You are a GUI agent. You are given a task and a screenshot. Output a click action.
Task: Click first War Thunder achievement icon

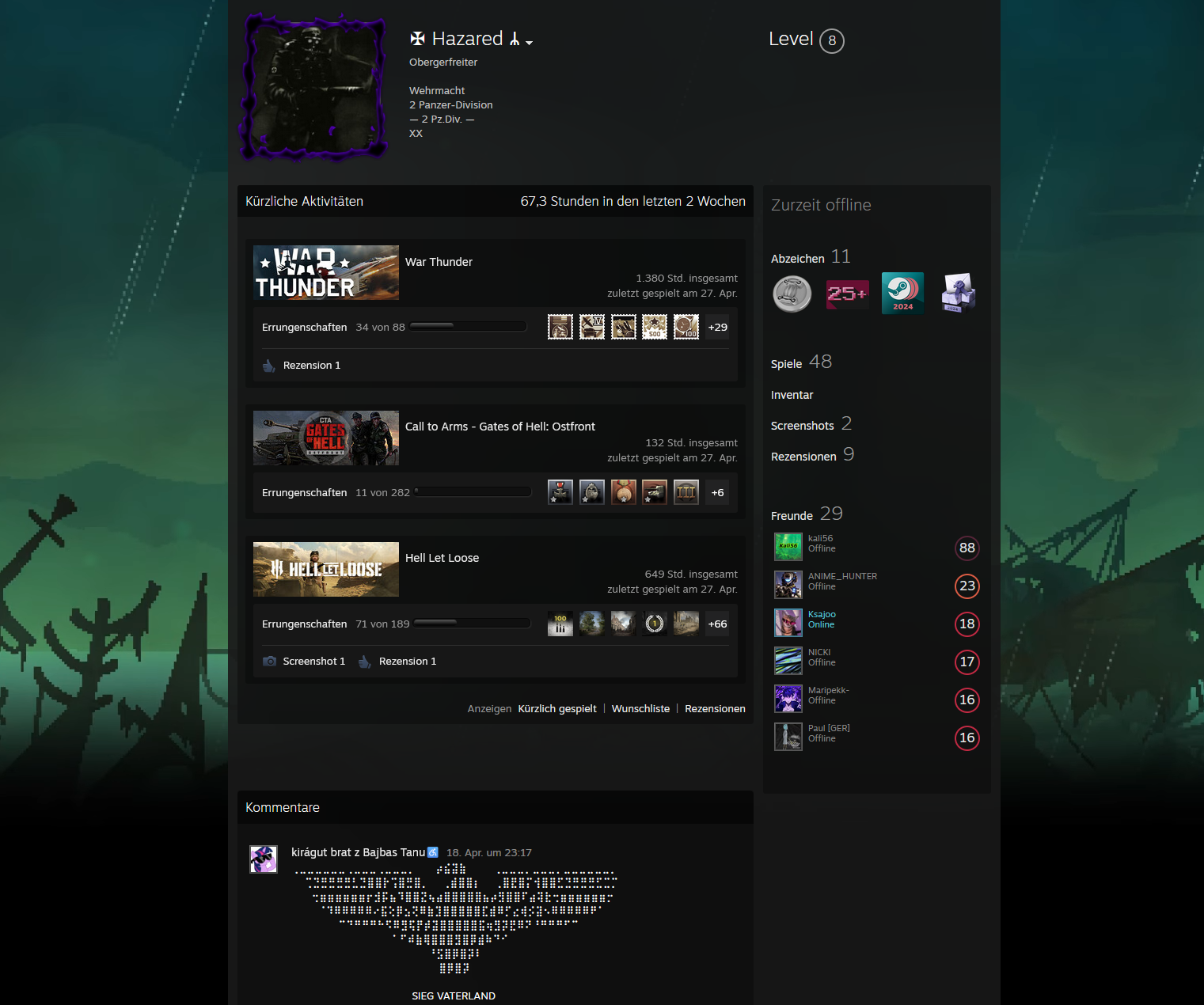(560, 327)
